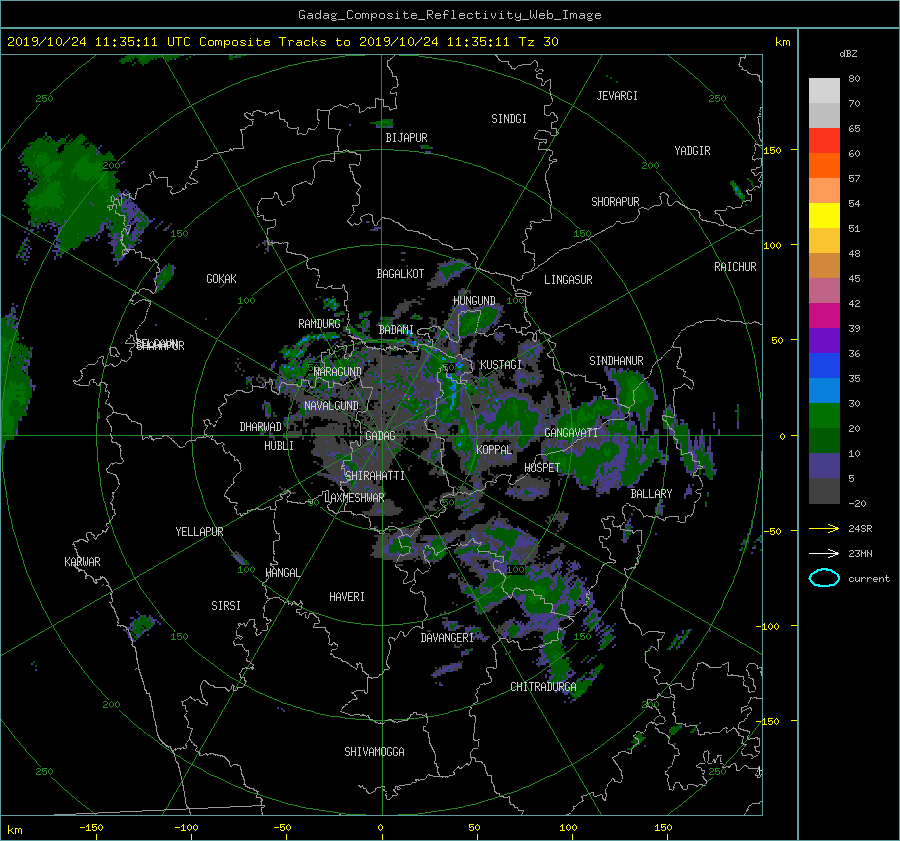Screen dimensions: 900x841
Task: Click the KUSTAGI city label
Action: point(501,365)
